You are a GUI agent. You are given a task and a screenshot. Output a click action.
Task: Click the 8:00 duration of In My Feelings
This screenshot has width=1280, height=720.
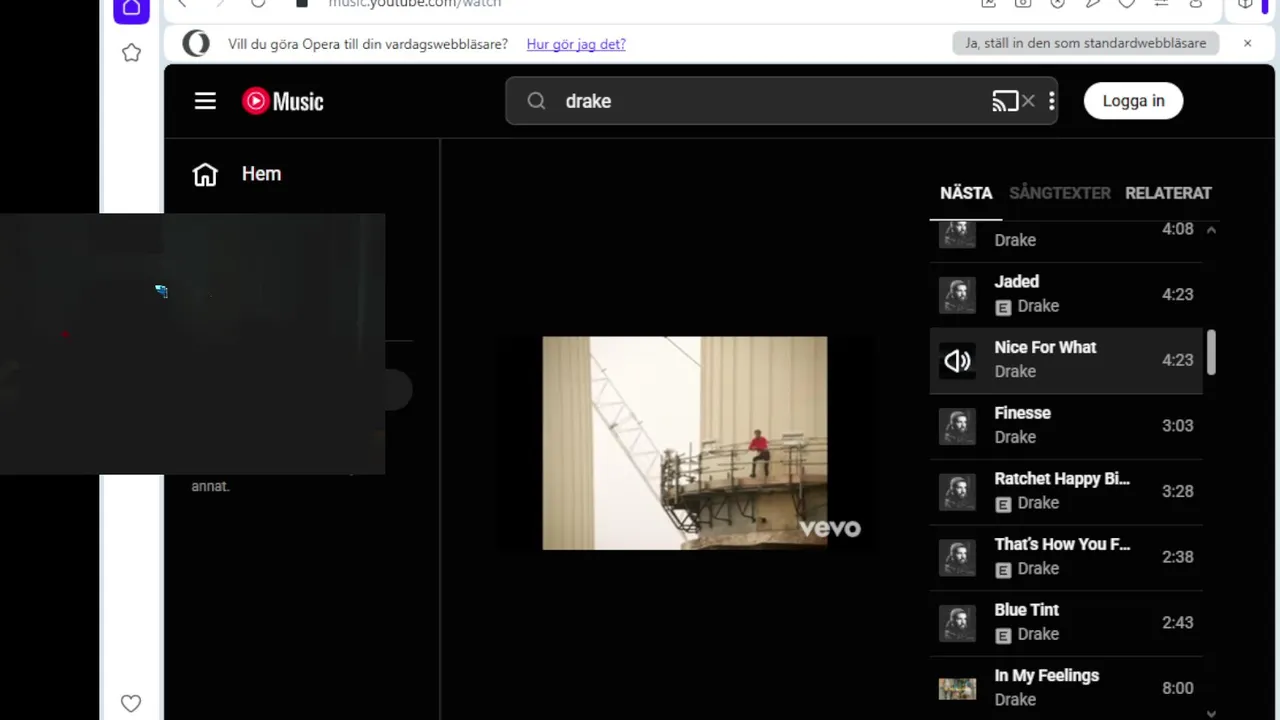[x=1177, y=688]
